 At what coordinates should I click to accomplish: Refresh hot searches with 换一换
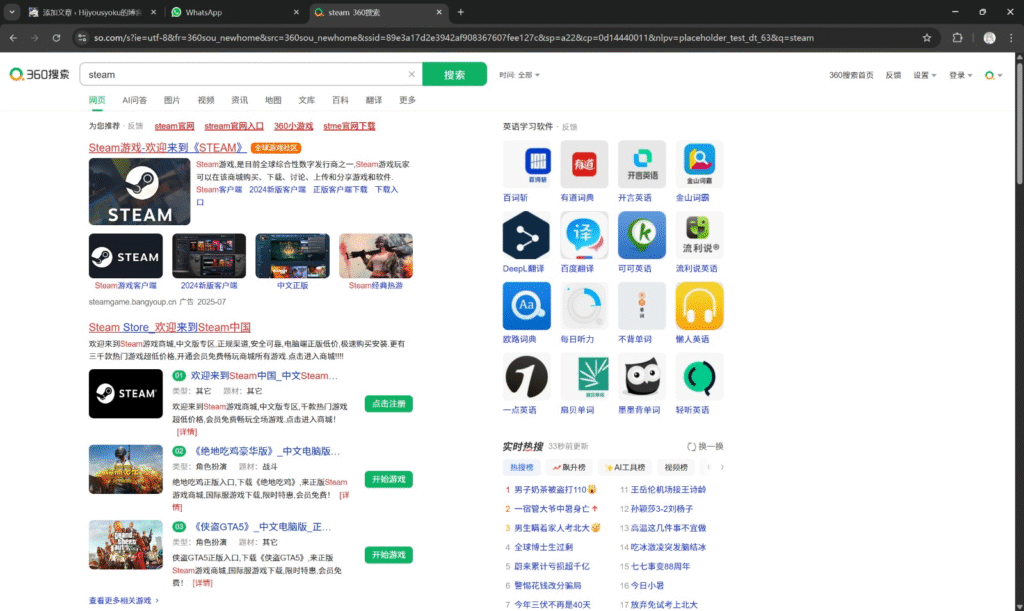click(x=705, y=446)
